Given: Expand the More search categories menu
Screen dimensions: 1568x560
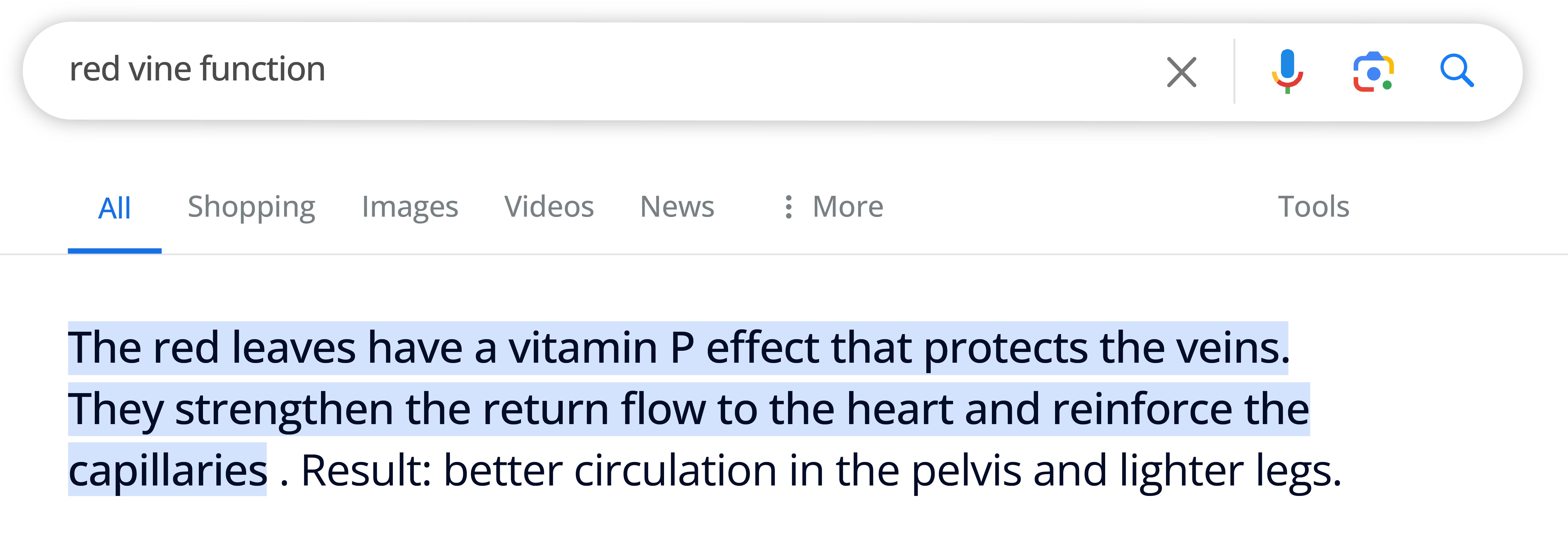Looking at the screenshot, I should [x=847, y=207].
